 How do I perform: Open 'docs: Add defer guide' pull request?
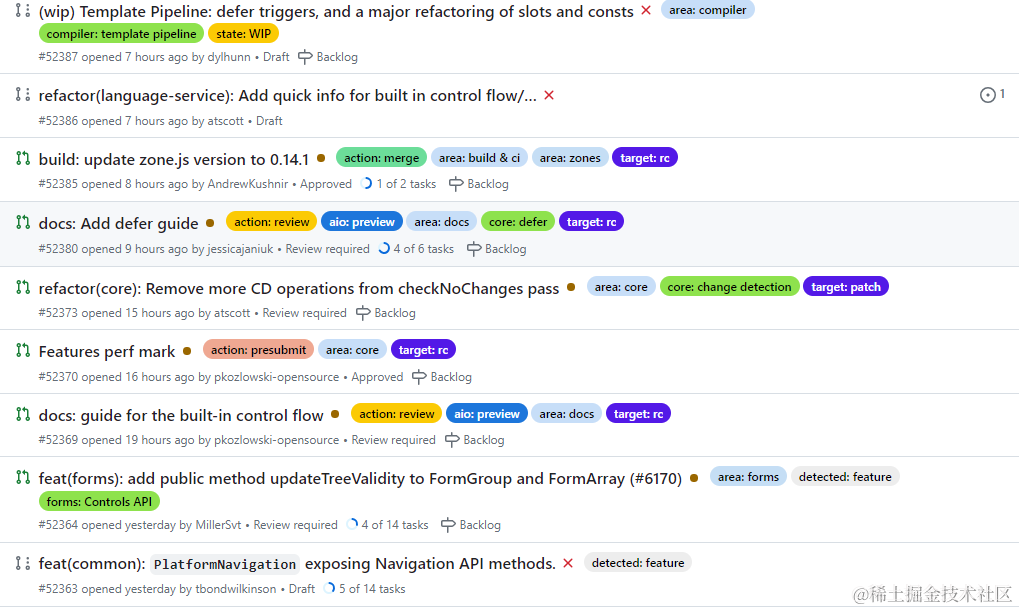[x=118, y=223]
